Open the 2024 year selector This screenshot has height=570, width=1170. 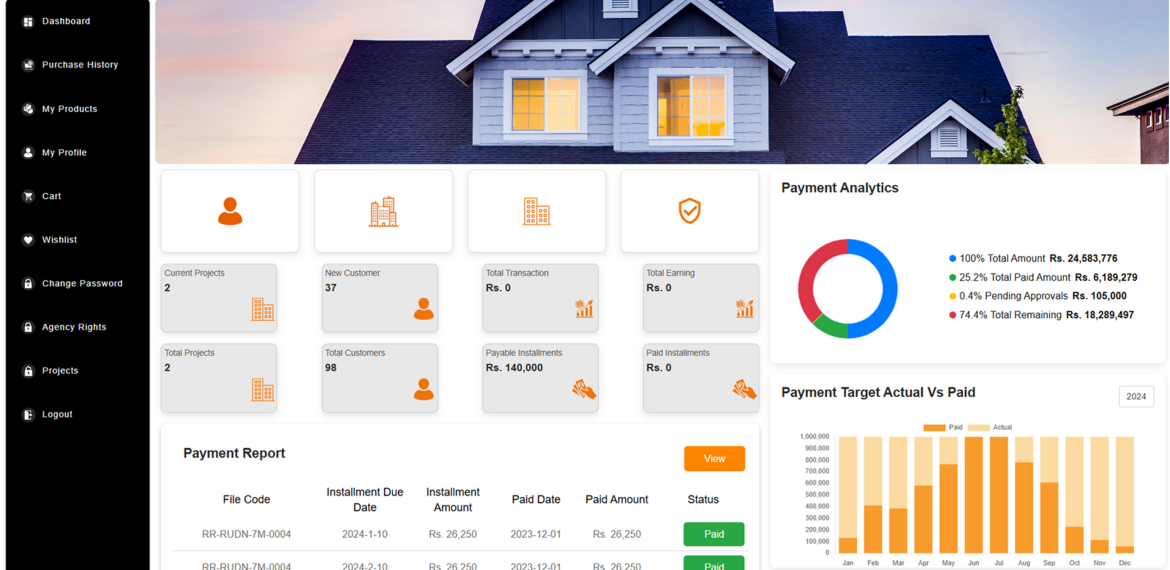click(1136, 397)
